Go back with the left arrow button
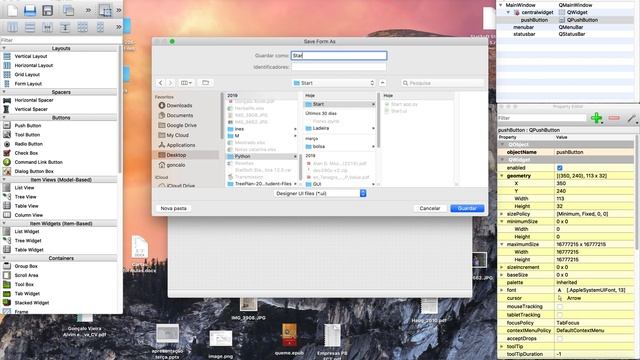 (160, 83)
